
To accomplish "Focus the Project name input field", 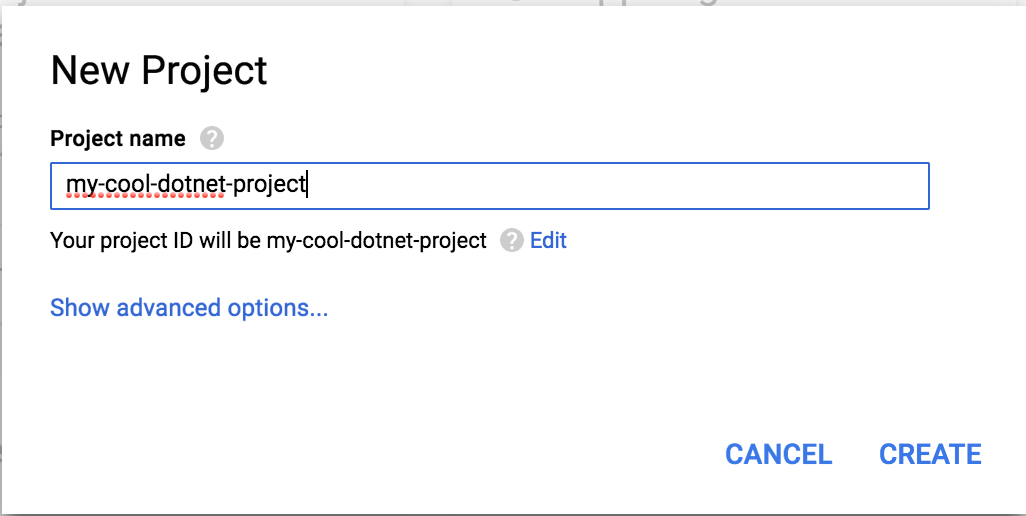I will (x=600, y=186).
